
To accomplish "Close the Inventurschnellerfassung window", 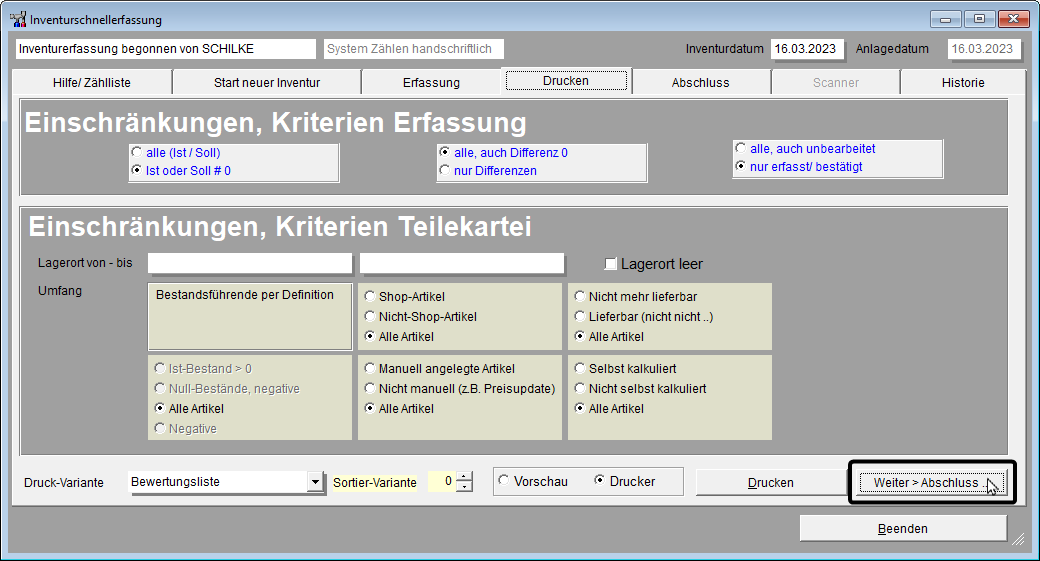I will point(1013,19).
